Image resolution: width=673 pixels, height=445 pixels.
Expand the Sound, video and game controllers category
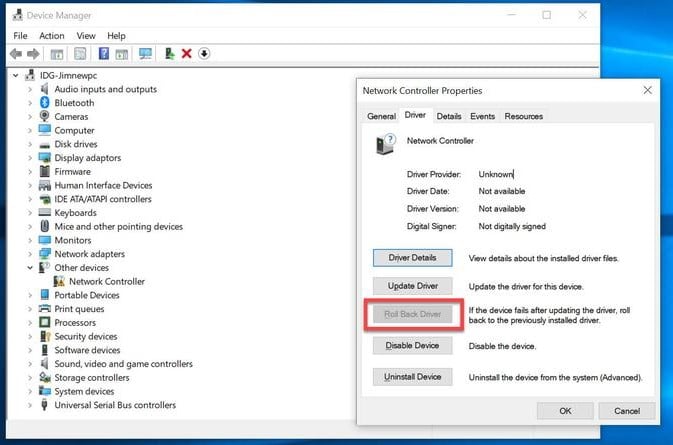point(30,364)
